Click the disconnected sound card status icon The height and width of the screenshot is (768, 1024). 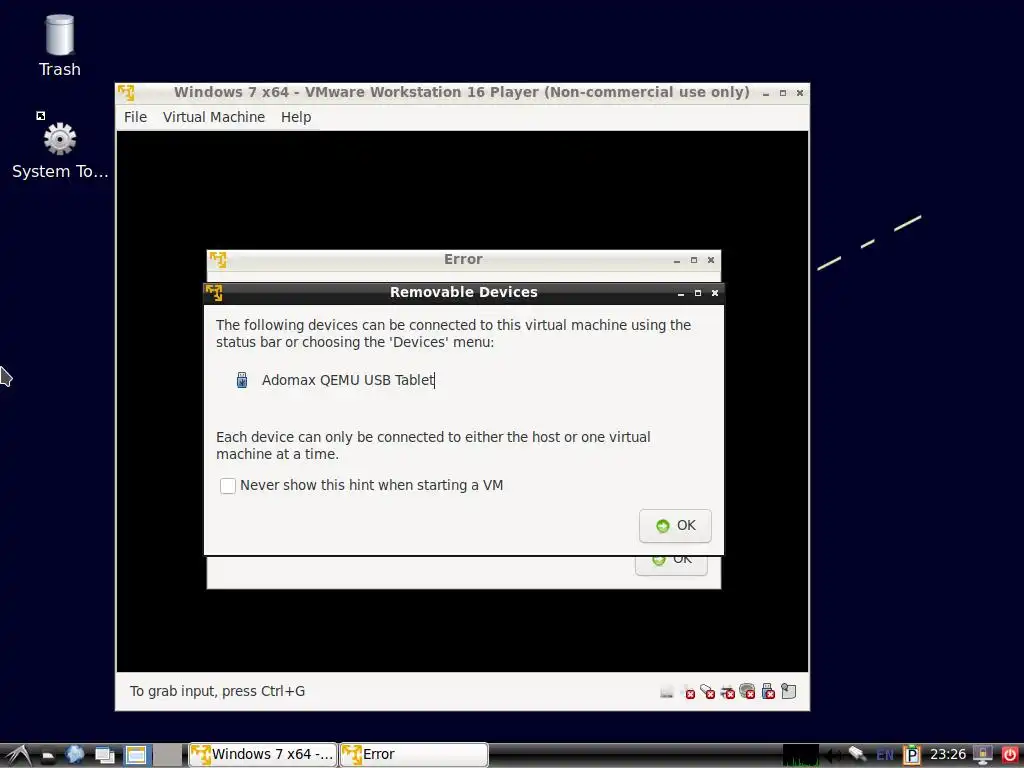[747, 691]
